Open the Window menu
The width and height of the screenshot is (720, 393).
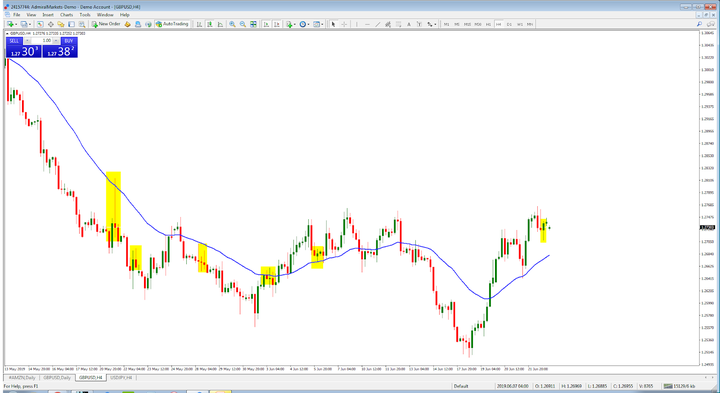tap(105, 15)
